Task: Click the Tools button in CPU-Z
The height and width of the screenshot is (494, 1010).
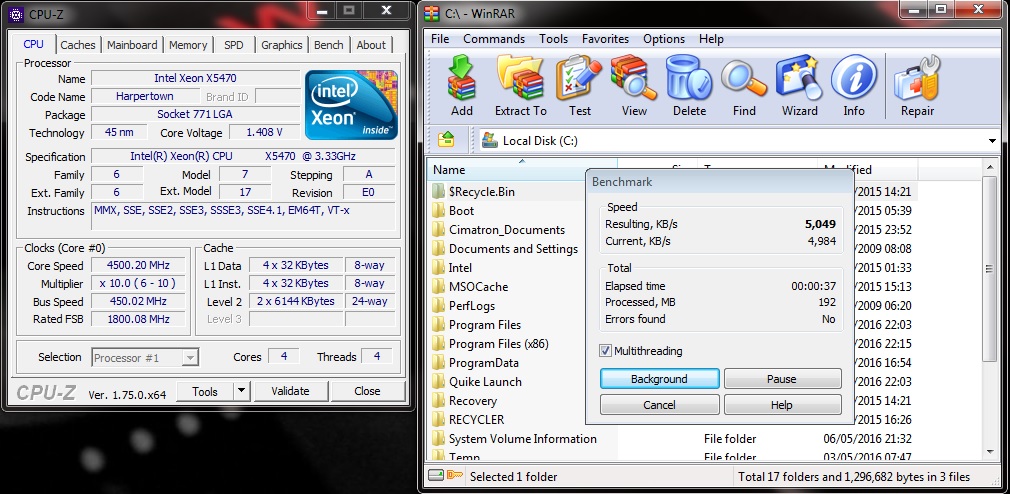Action: click(x=204, y=391)
